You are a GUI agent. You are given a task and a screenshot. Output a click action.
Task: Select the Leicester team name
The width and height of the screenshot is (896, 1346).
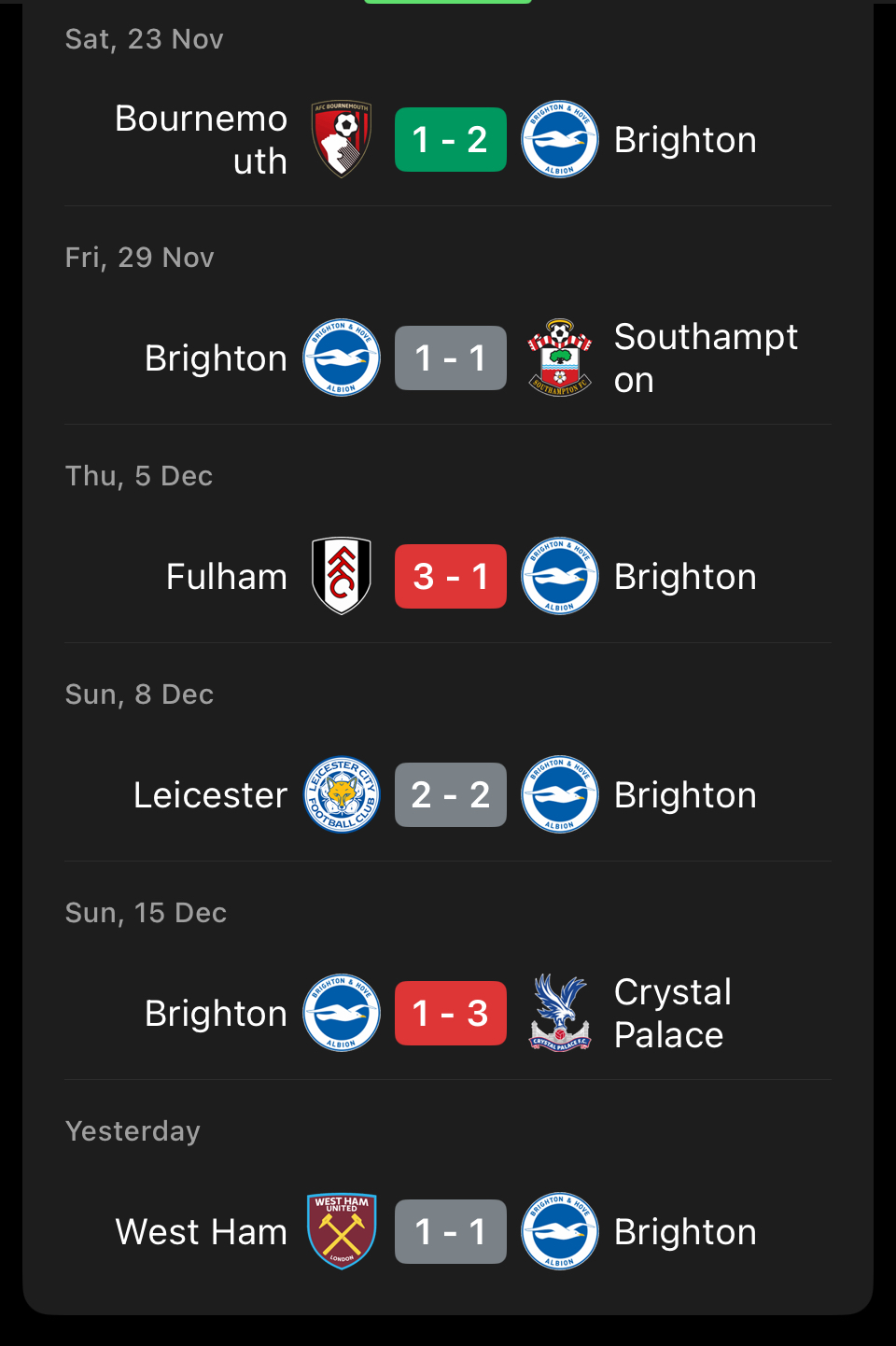point(210,795)
